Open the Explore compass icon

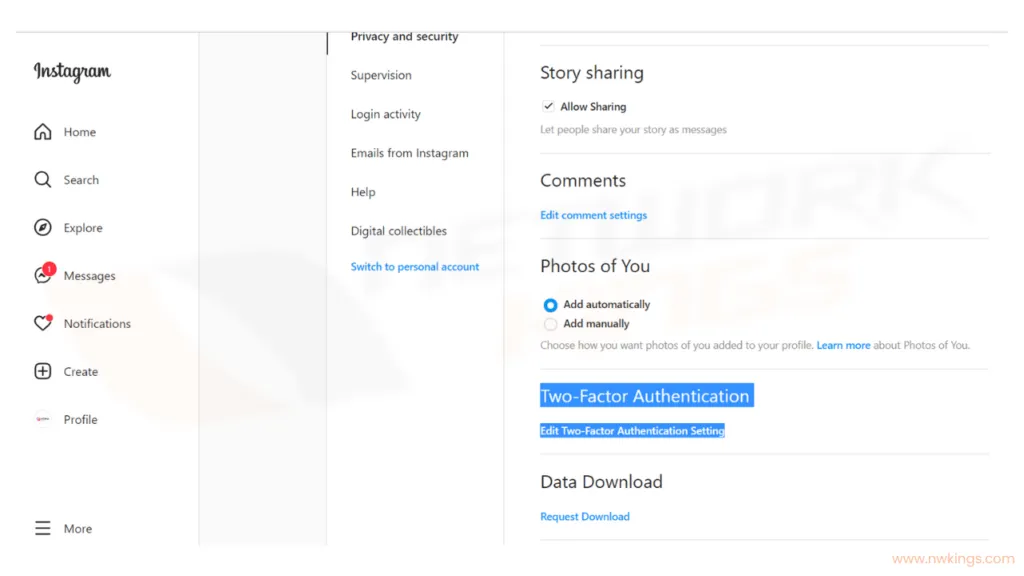tap(42, 227)
